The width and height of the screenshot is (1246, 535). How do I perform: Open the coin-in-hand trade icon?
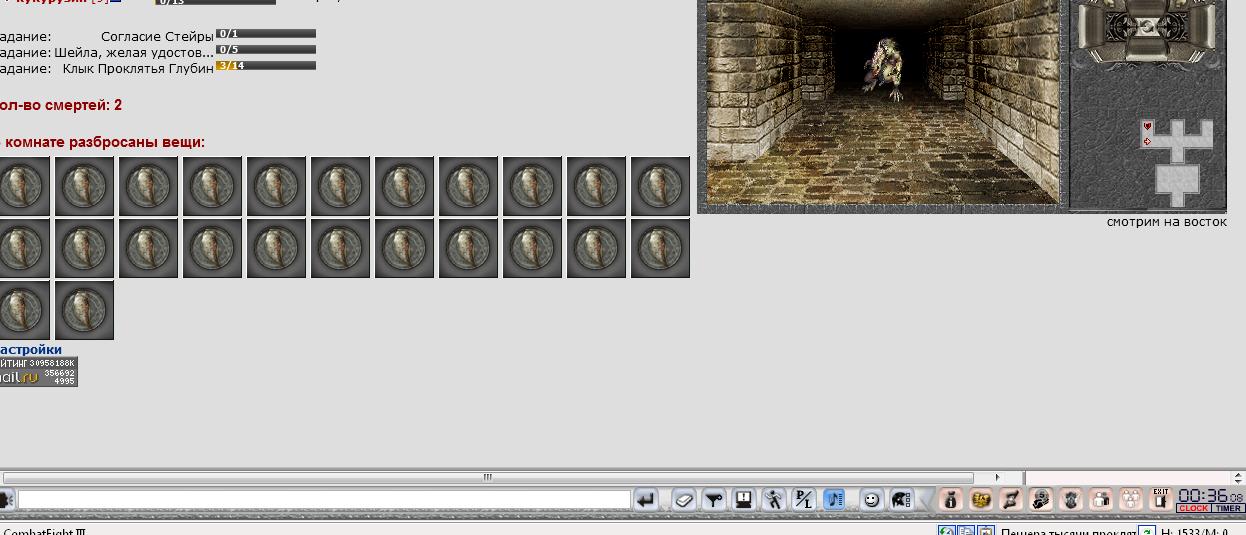point(1041,499)
